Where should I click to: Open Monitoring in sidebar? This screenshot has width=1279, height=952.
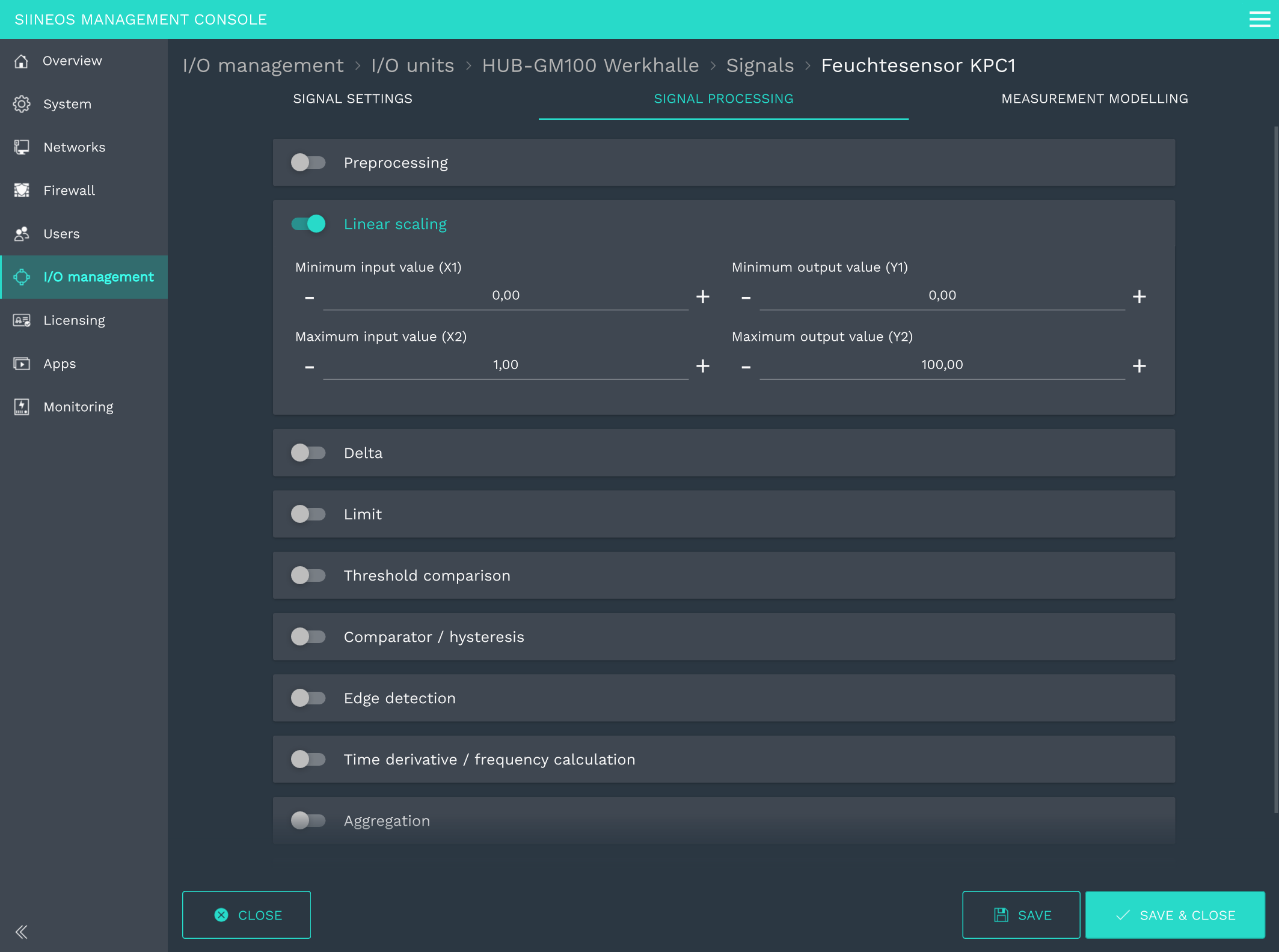click(x=84, y=407)
